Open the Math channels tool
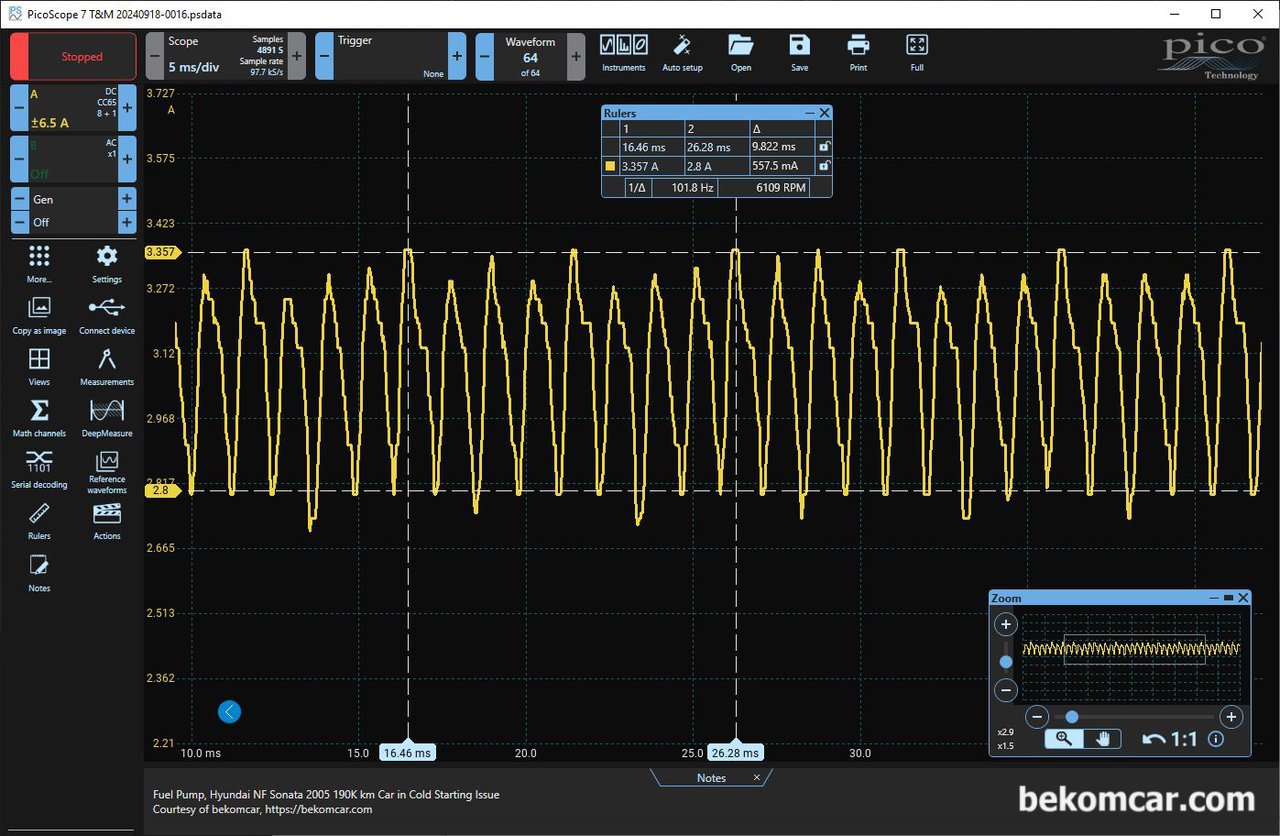This screenshot has height=836, width=1280. [x=39, y=417]
